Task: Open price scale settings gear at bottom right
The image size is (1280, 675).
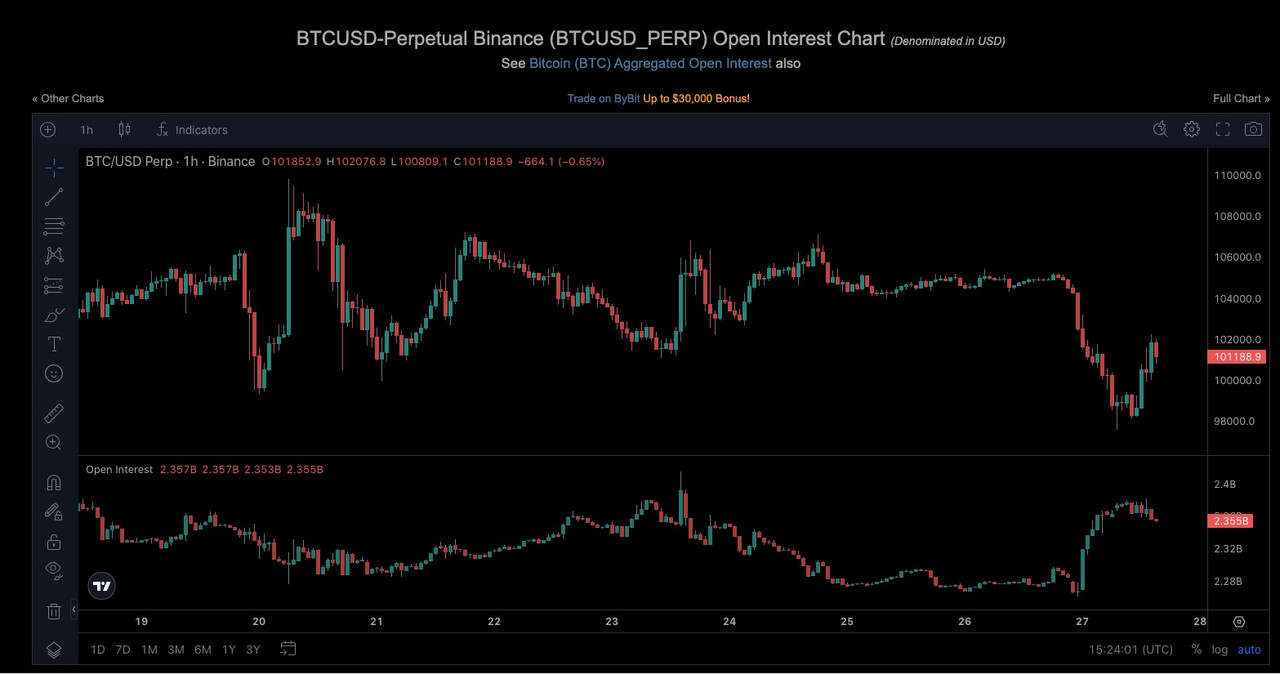Action: tap(1239, 621)
